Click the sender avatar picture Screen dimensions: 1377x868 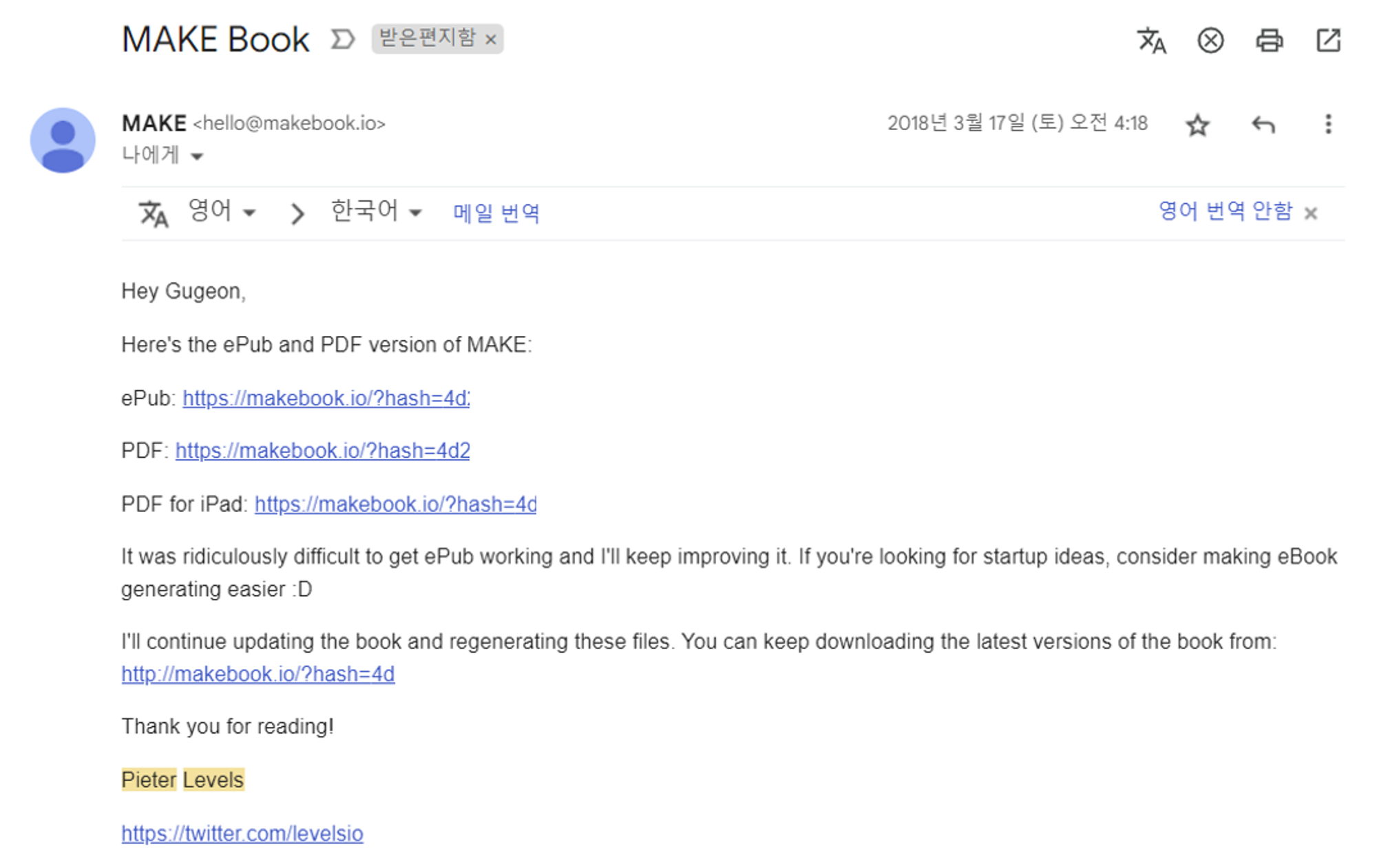point(63,140)
